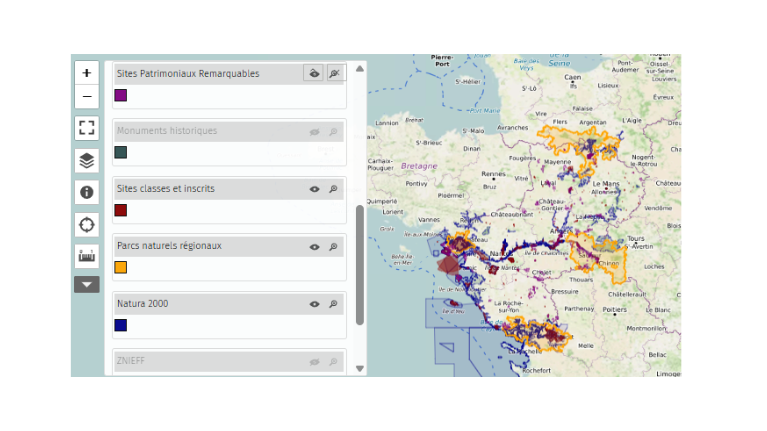767x431 pixels.
Task: Show the Monuments historiques layer
Action: (x=315, y=132)
